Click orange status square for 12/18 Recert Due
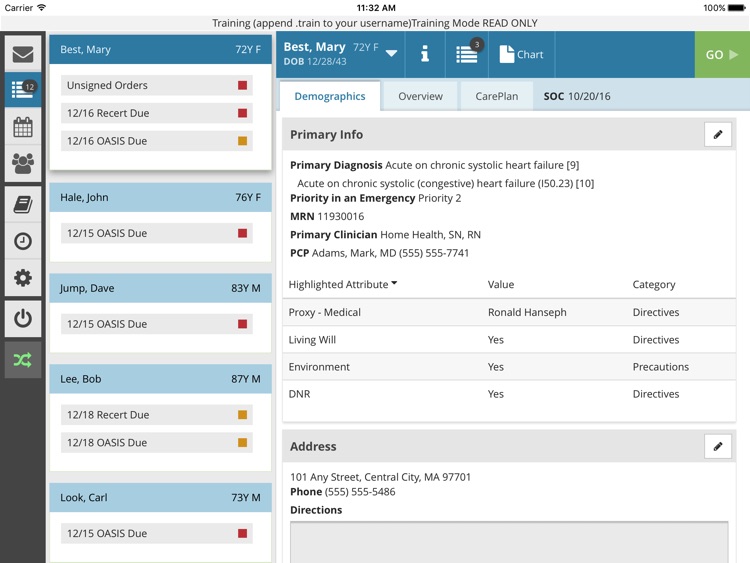The height and width of the screenshot is (563, 750). [x=243, y=415]
